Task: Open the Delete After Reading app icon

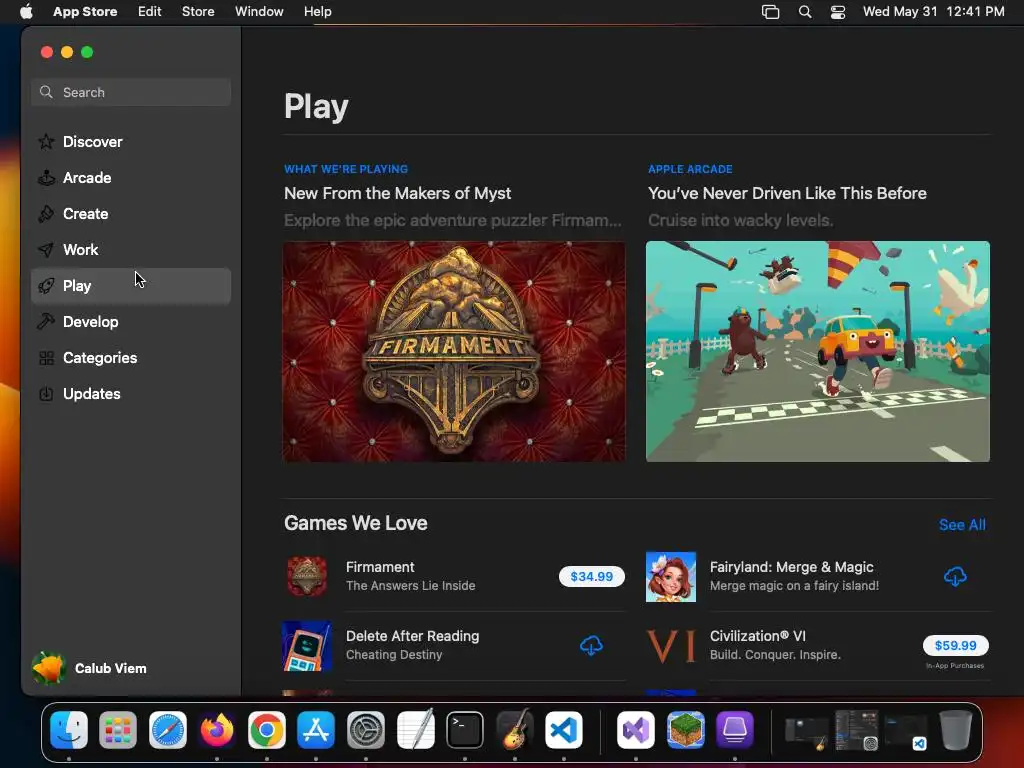Action: (307, 646)
